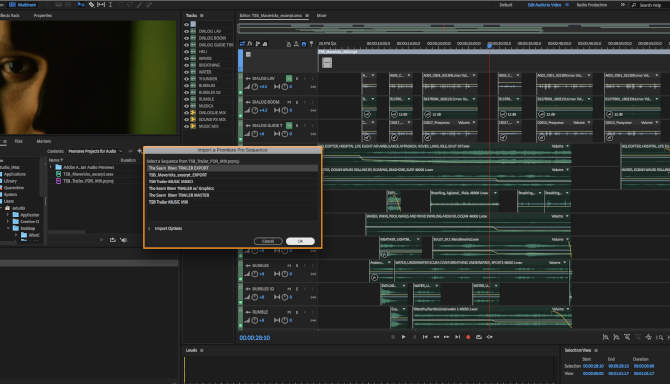Click the current timecode display 00:00:28:10
The height and width of the screenshot is (384, 670).
point(255,338)
